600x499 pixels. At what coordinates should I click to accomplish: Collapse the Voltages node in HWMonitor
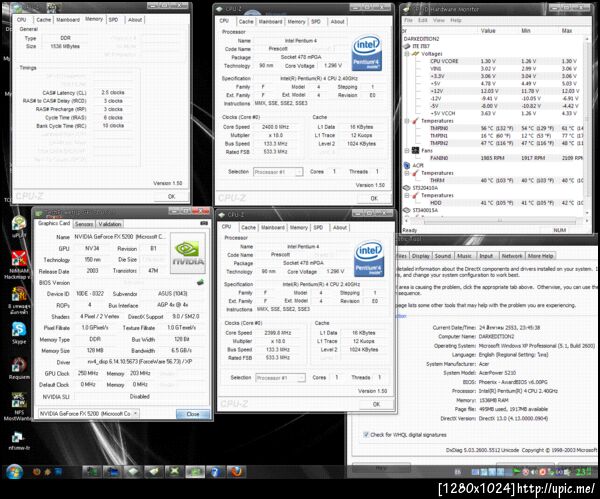[x=407, y=54]
